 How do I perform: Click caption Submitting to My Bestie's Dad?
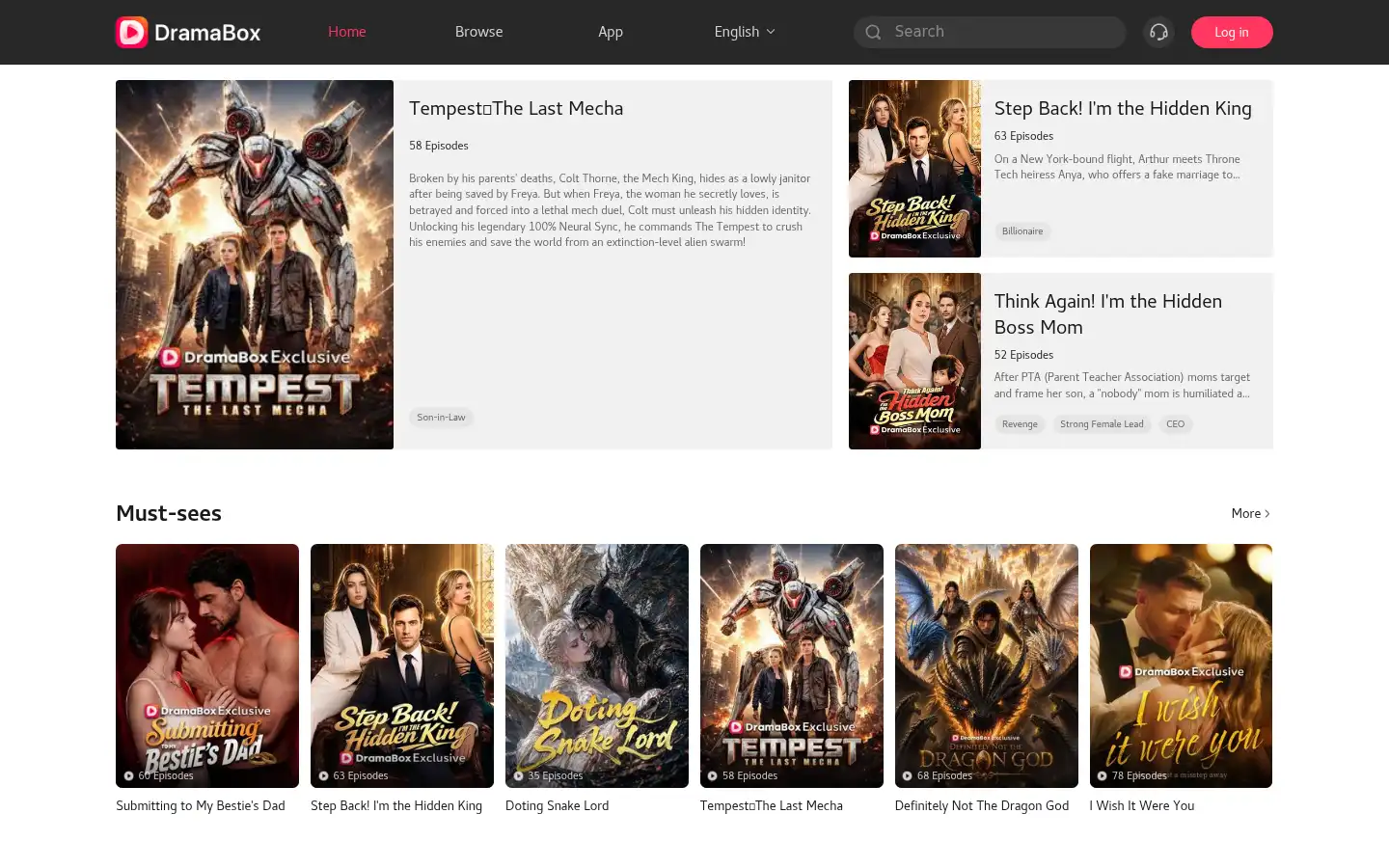[201, 805]
